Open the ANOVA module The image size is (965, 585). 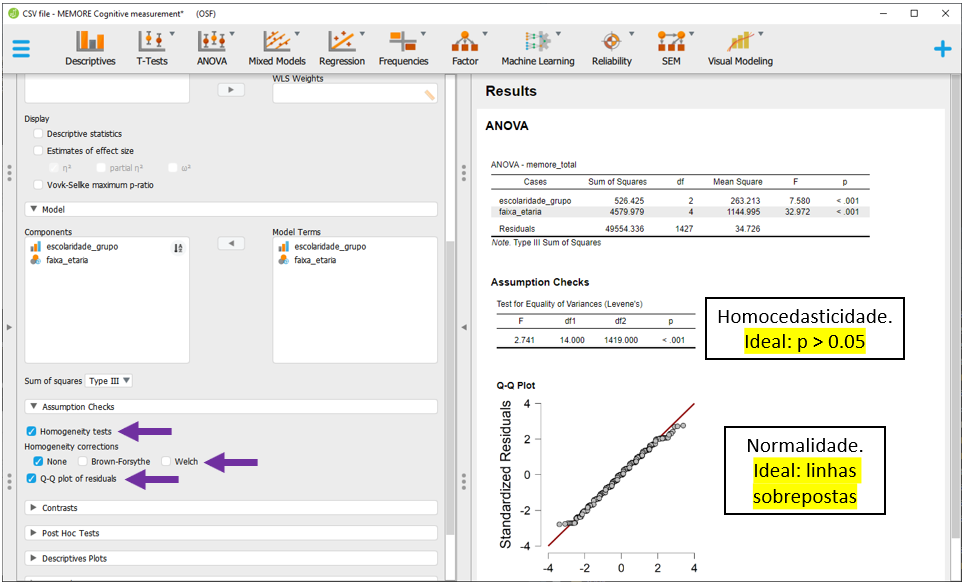[212, 49]
